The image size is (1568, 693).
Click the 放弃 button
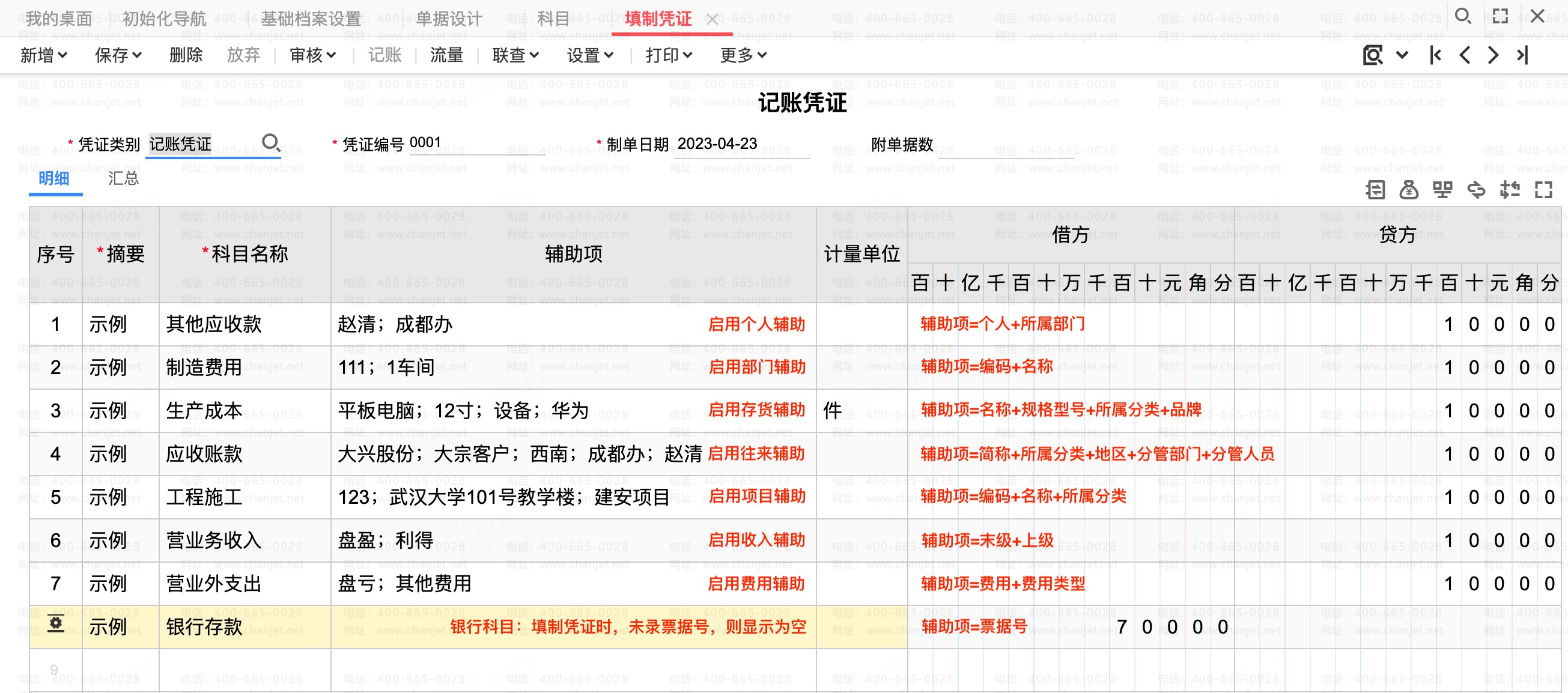[243, 55]
